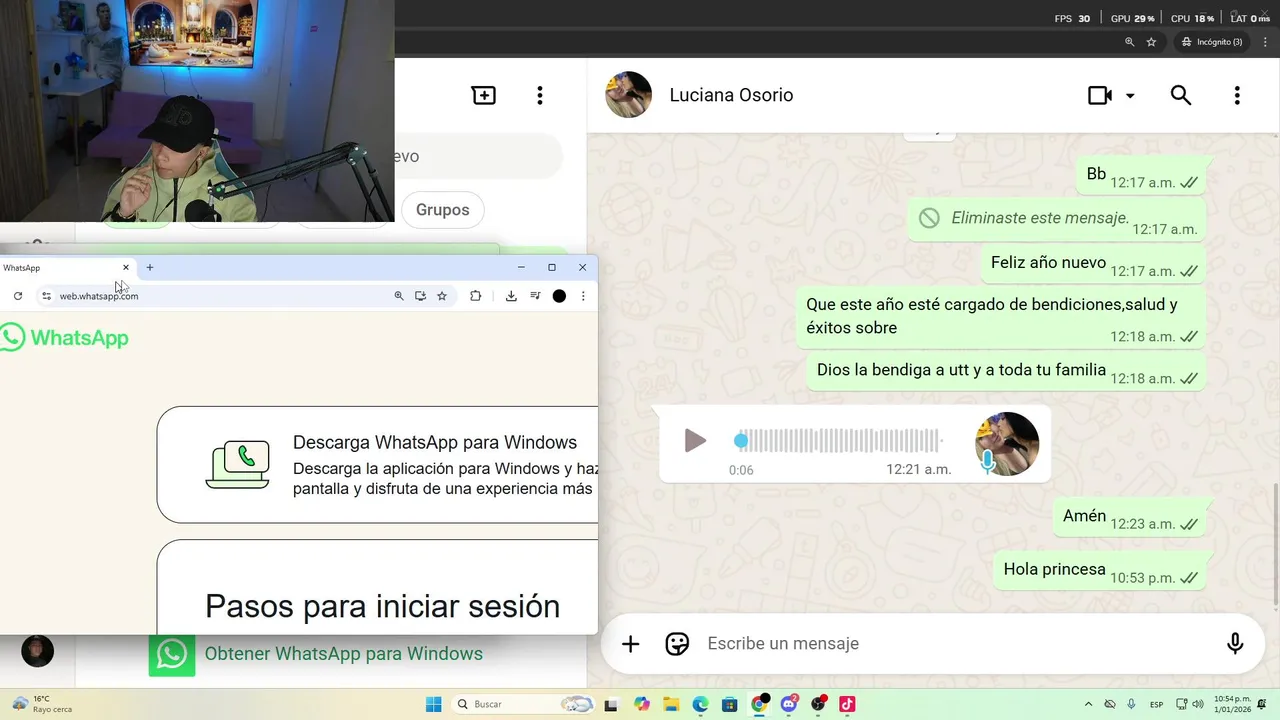The height and width of the screenshot is (720, 1280).
Task: Open the small Chrome window three-dot menu
Action: (x=583, y=296)
